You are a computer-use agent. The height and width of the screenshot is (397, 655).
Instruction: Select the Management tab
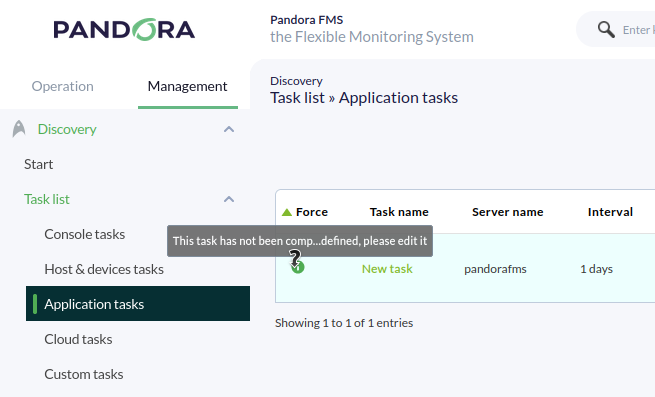(188, 86)
